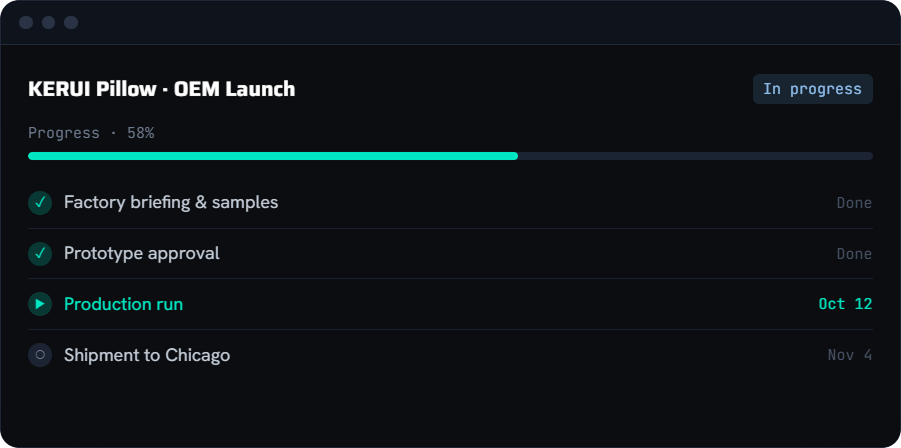This screenshot has width=901, height=448.
Task: Click the Done label for Prototype approval
Action: click(x=854, y=254)
